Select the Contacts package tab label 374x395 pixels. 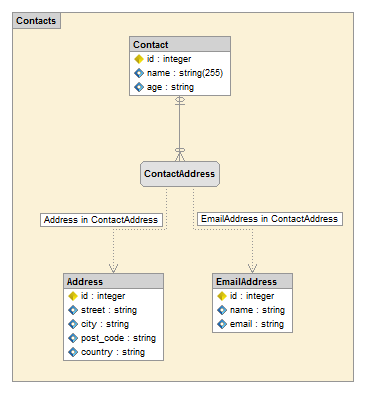pyautogui.click(x=36, y=21)
